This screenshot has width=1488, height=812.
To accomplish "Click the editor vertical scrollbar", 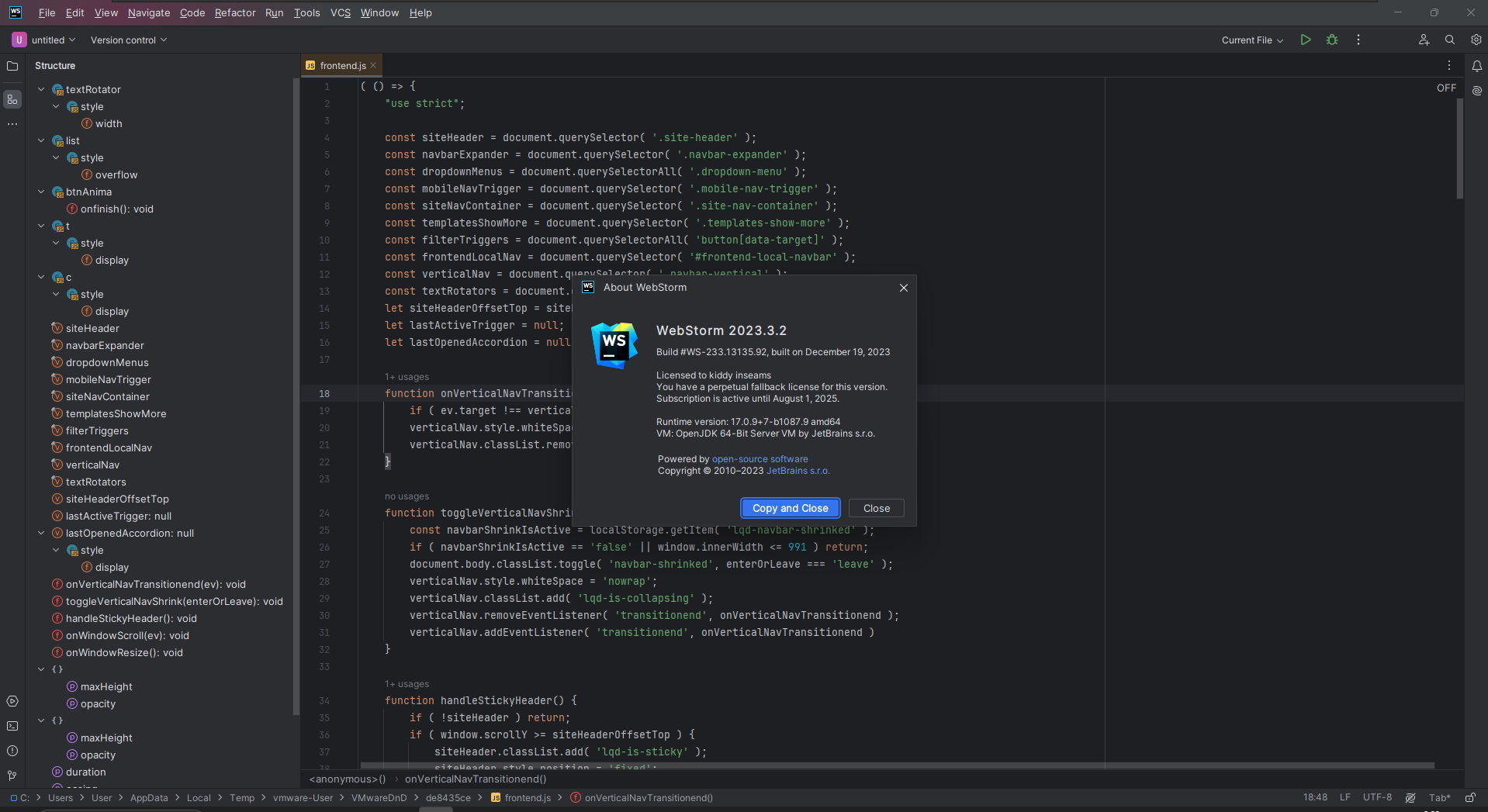I will pyautogui.click(x=1459, y=147).
